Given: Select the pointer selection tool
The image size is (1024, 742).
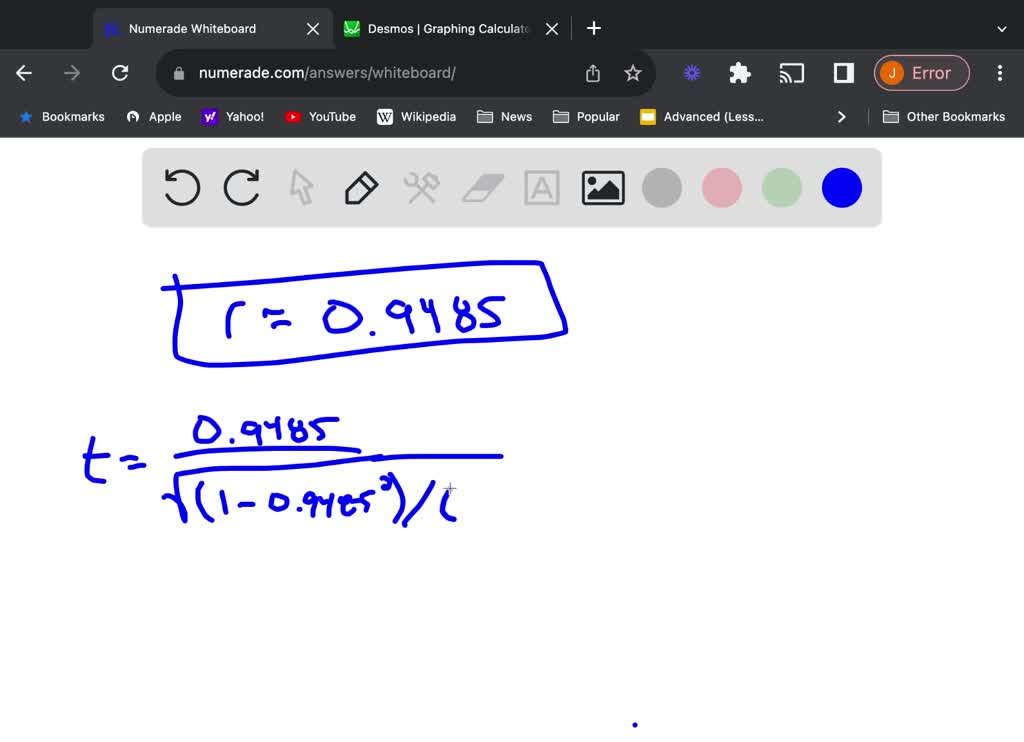Looking at the screenshot, I should [x=301, y=187].
